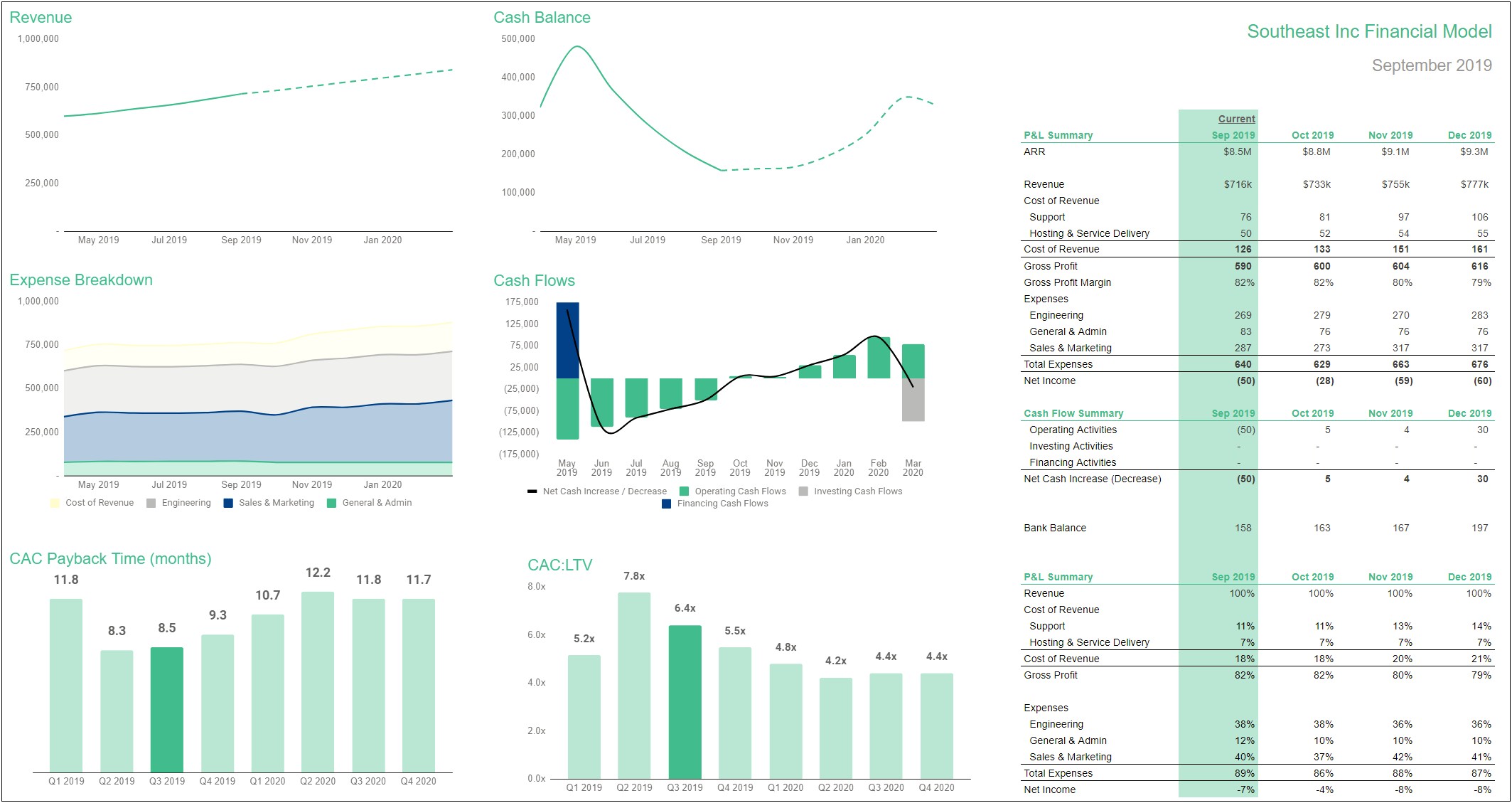The height and width of the screenshot is (803, 1512).
Task: Select the Q2 2019 CAC:LTV bar labeled 7.8x
Action: [x=634, y=686]
